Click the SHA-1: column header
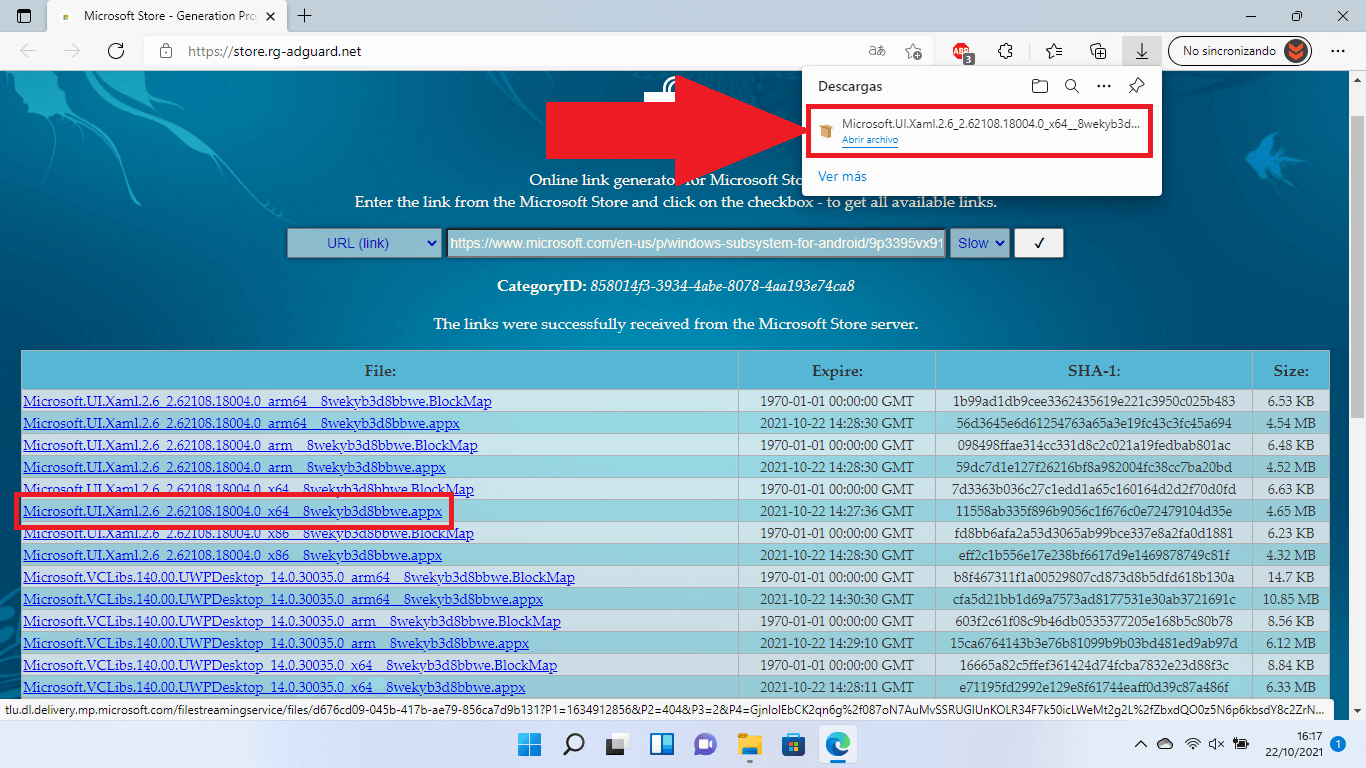1366x768 pixels. pos(1094,370)
